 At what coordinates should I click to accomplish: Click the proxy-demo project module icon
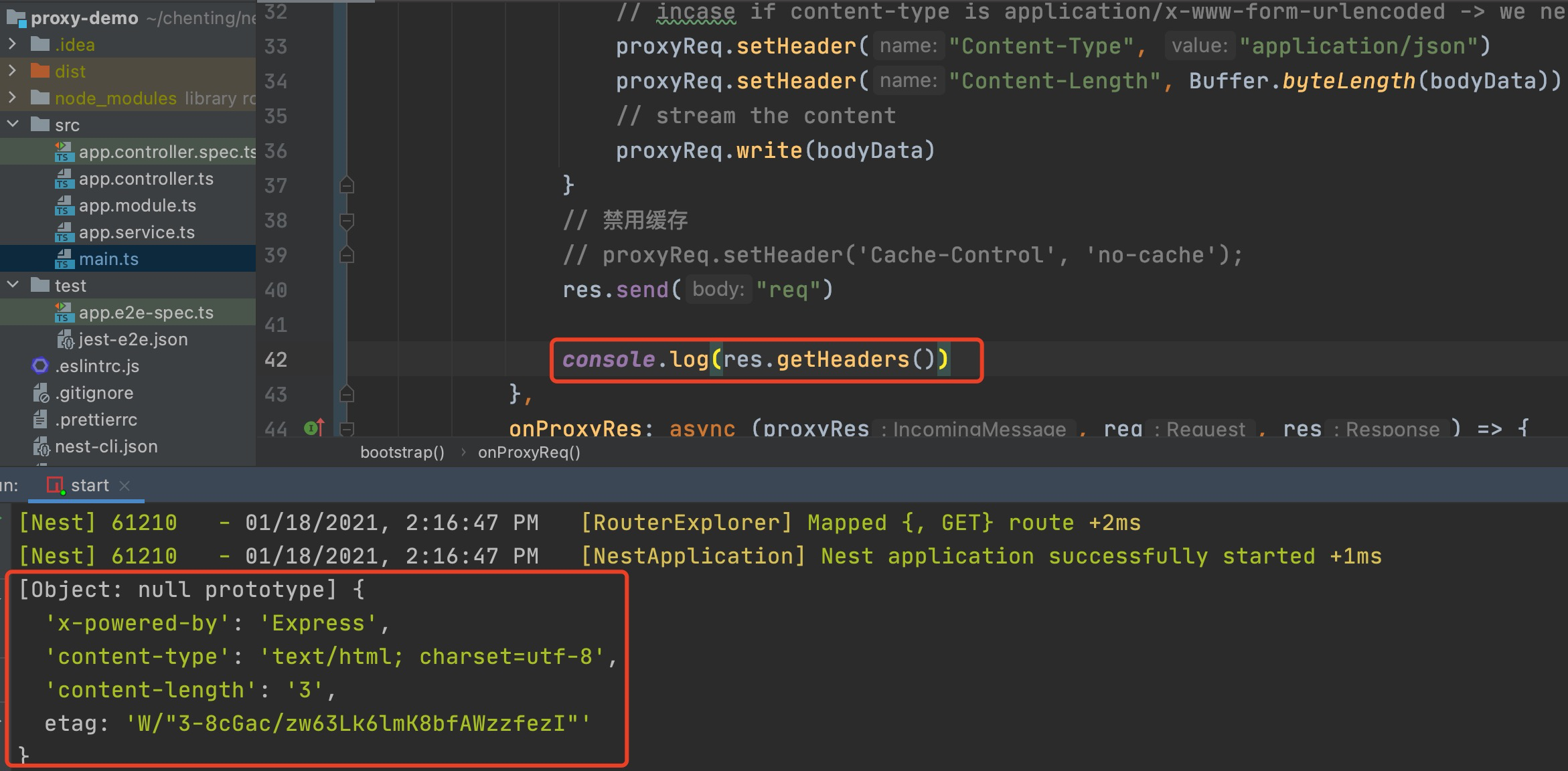[16, 18]
